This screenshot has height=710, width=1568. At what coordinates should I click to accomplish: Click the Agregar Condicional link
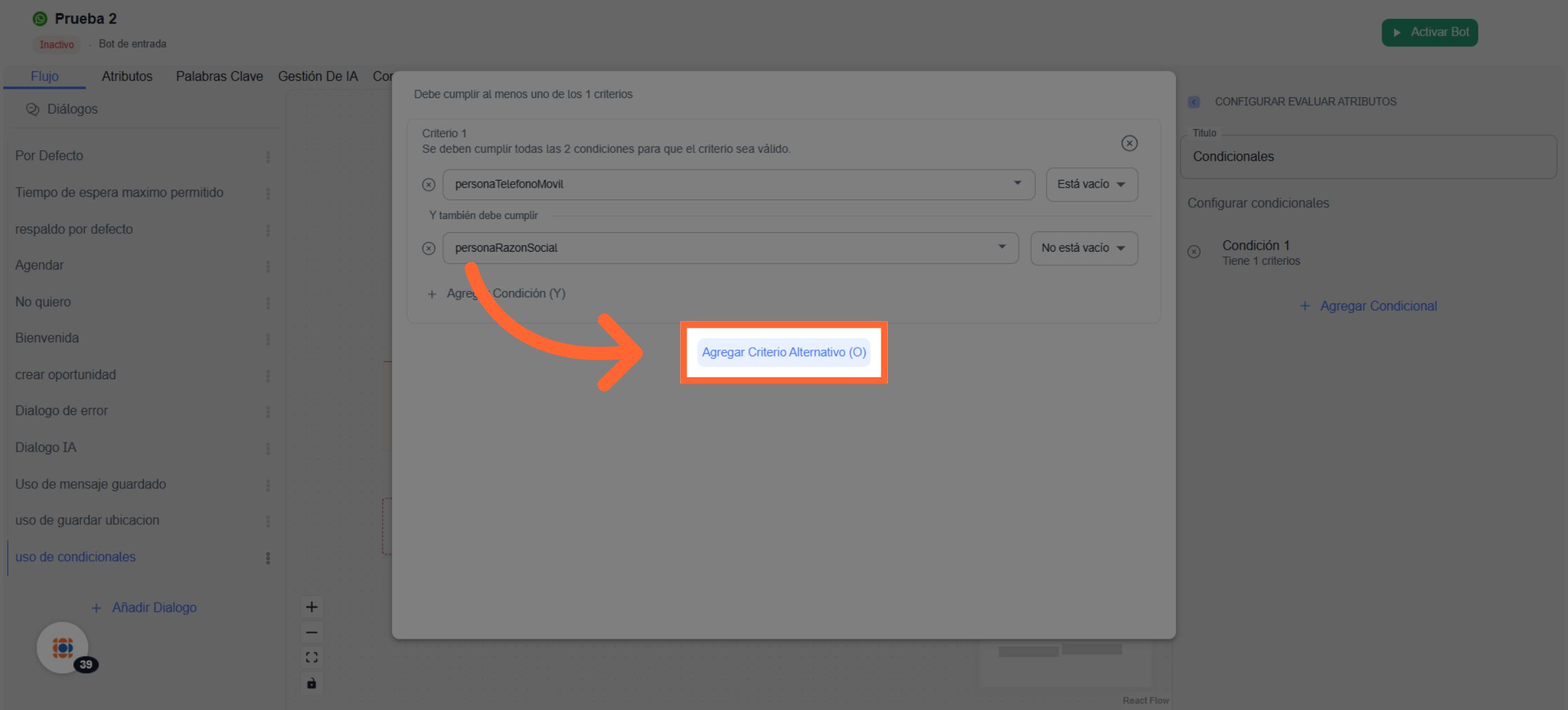(1369, 306)
